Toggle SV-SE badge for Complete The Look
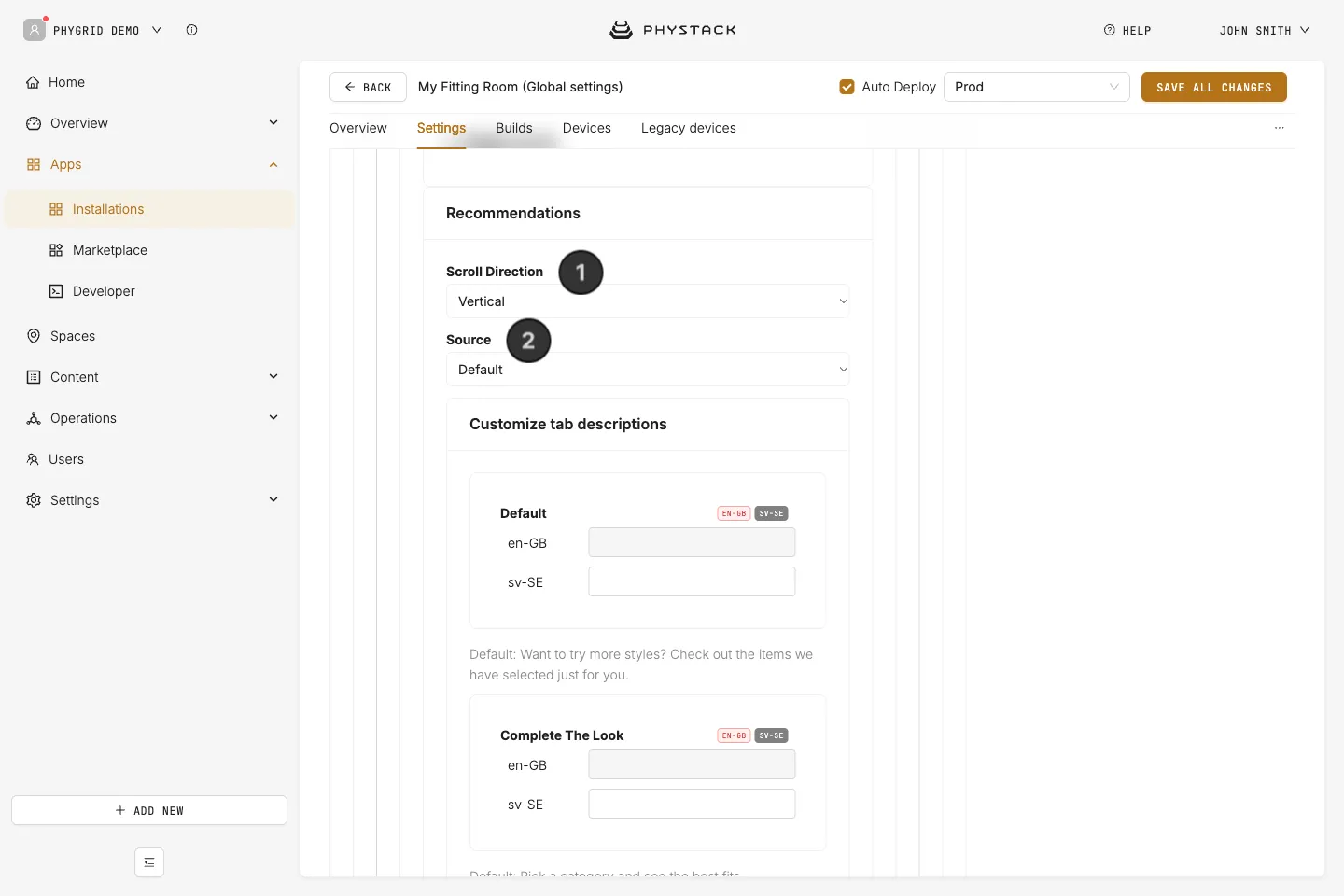The height and width of the screenshot is (896, 1344). point(771,735)
